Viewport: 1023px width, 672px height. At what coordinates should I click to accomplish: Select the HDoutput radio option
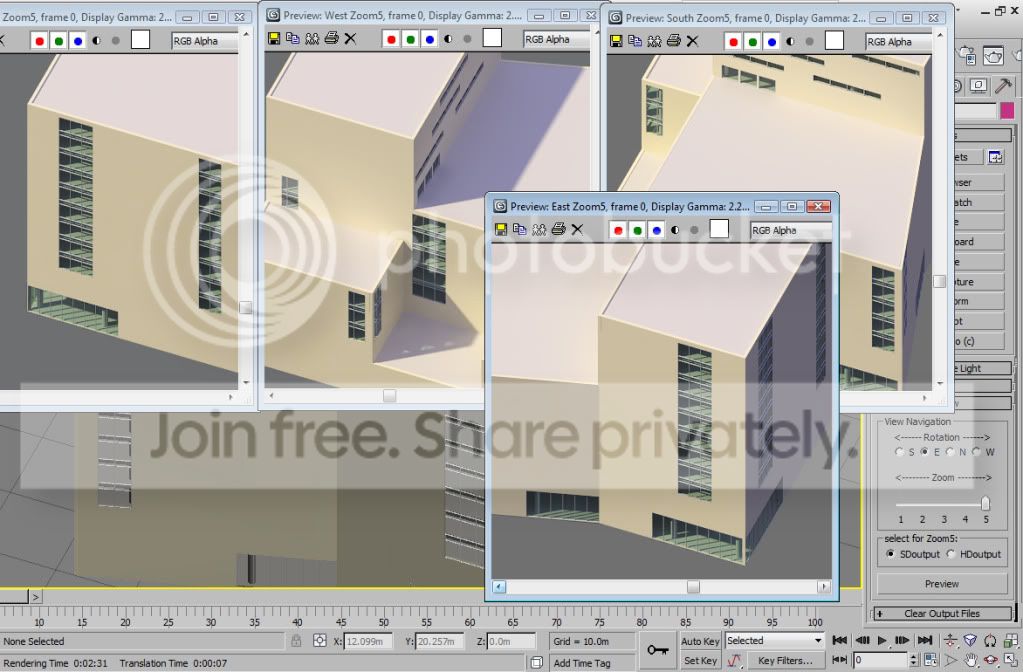tap(951, 554)
